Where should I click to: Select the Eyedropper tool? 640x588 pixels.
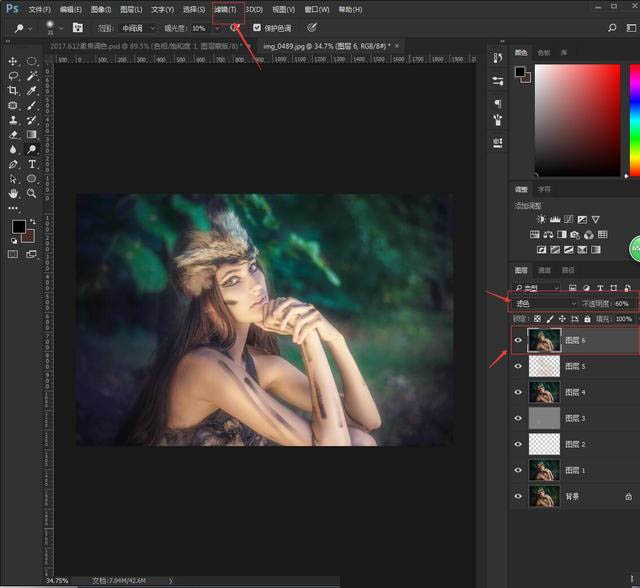pyautogui.click(x=32, y=91)
